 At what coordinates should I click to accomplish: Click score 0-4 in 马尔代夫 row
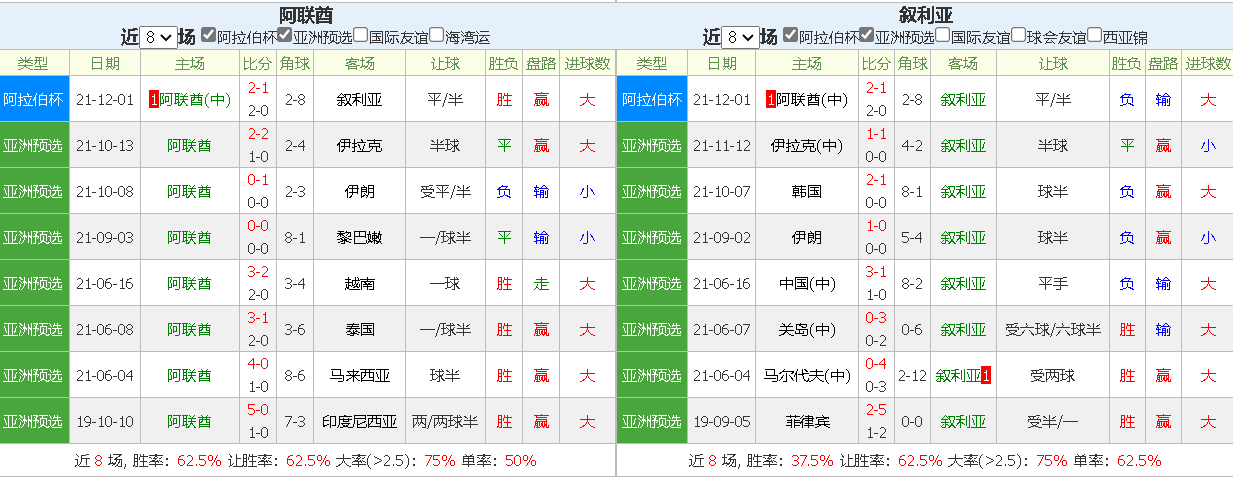point(877,364)
